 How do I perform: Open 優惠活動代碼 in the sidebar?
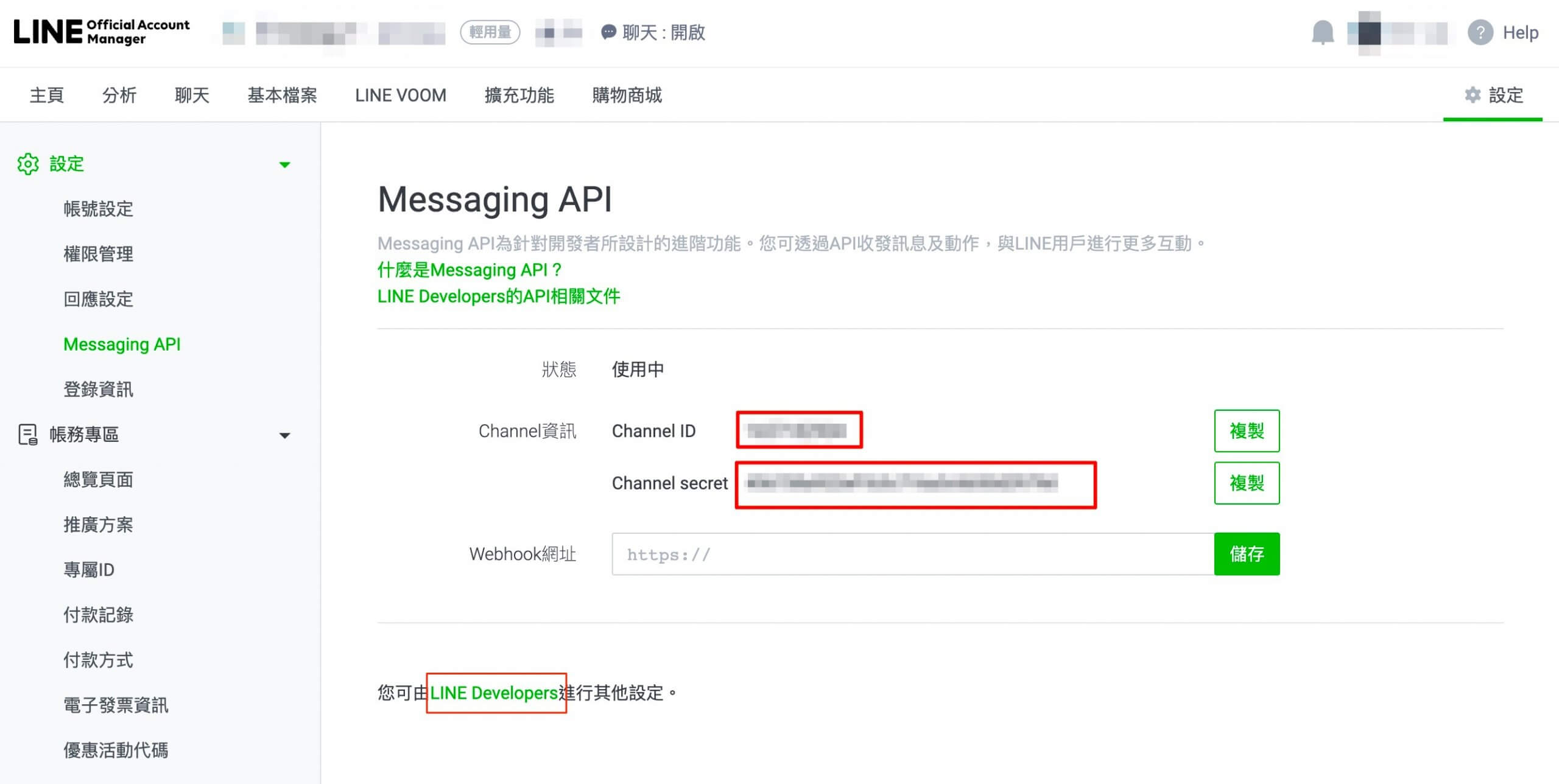(116, 750)
